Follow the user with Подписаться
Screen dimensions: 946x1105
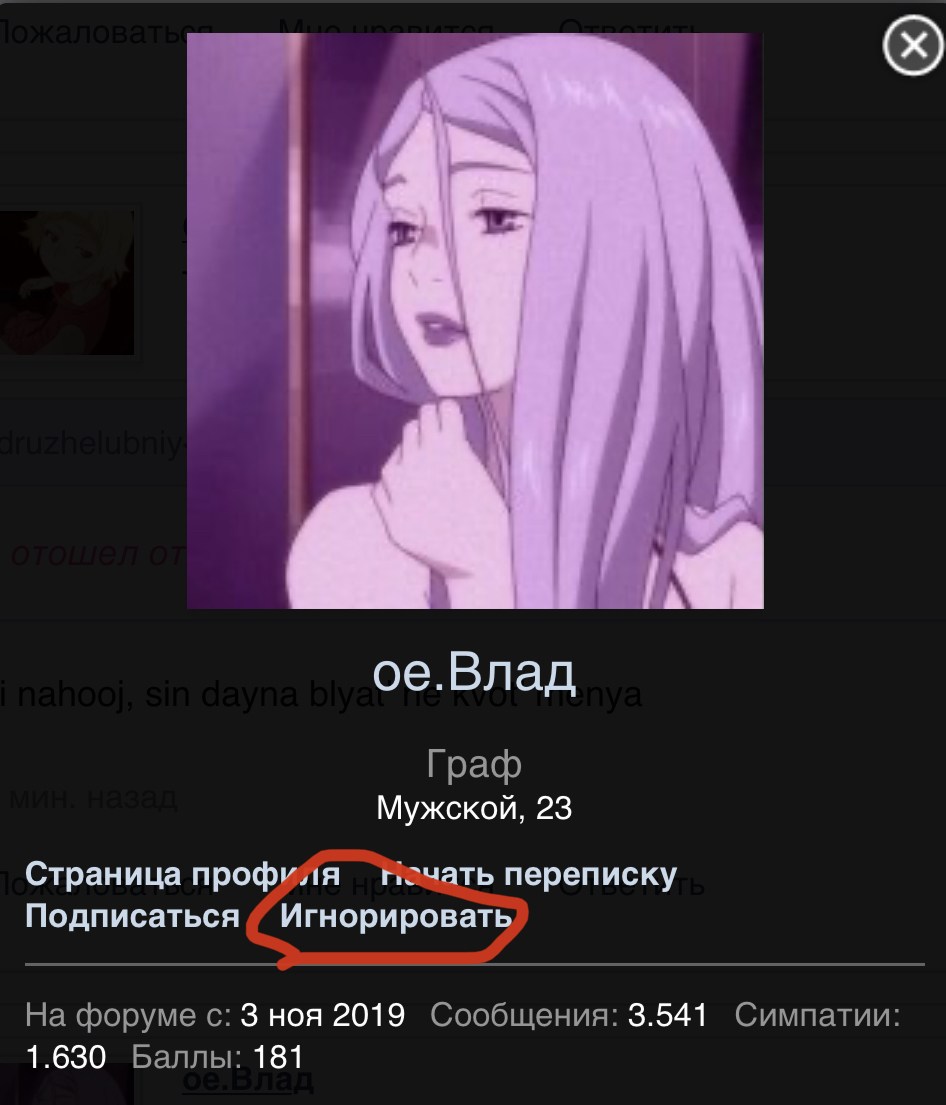133,915
